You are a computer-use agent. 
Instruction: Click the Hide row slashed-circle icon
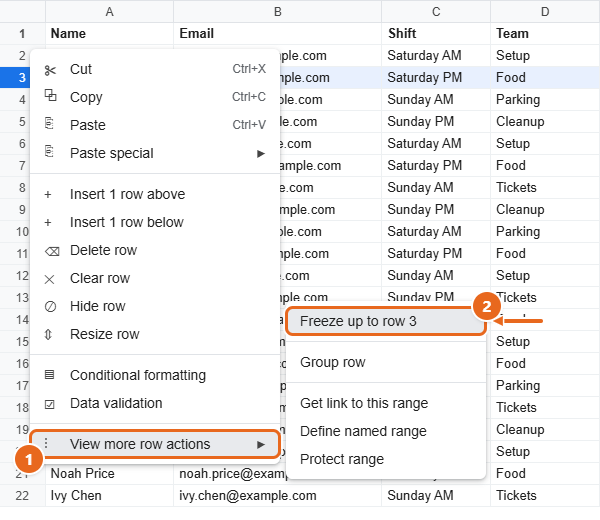pos(50,306)
